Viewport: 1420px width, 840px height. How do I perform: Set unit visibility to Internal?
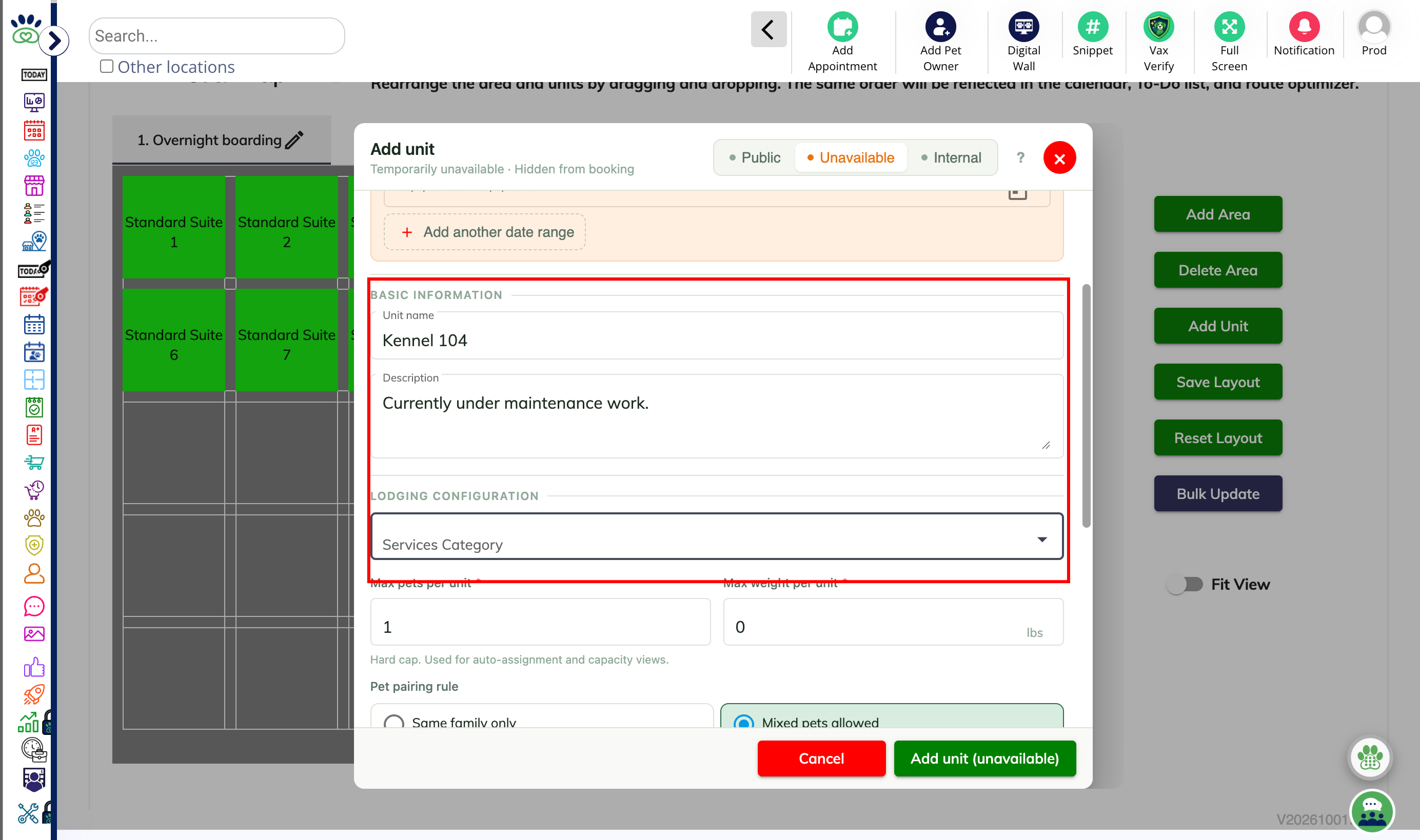pyautogui.click(x=951, y=157)
